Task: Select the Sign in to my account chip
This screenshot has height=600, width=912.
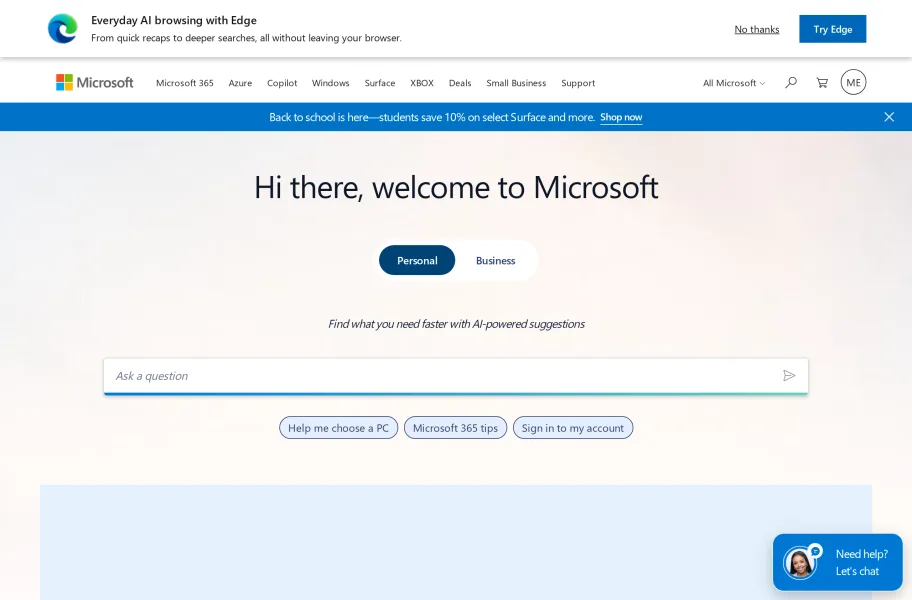Action: 573,428
